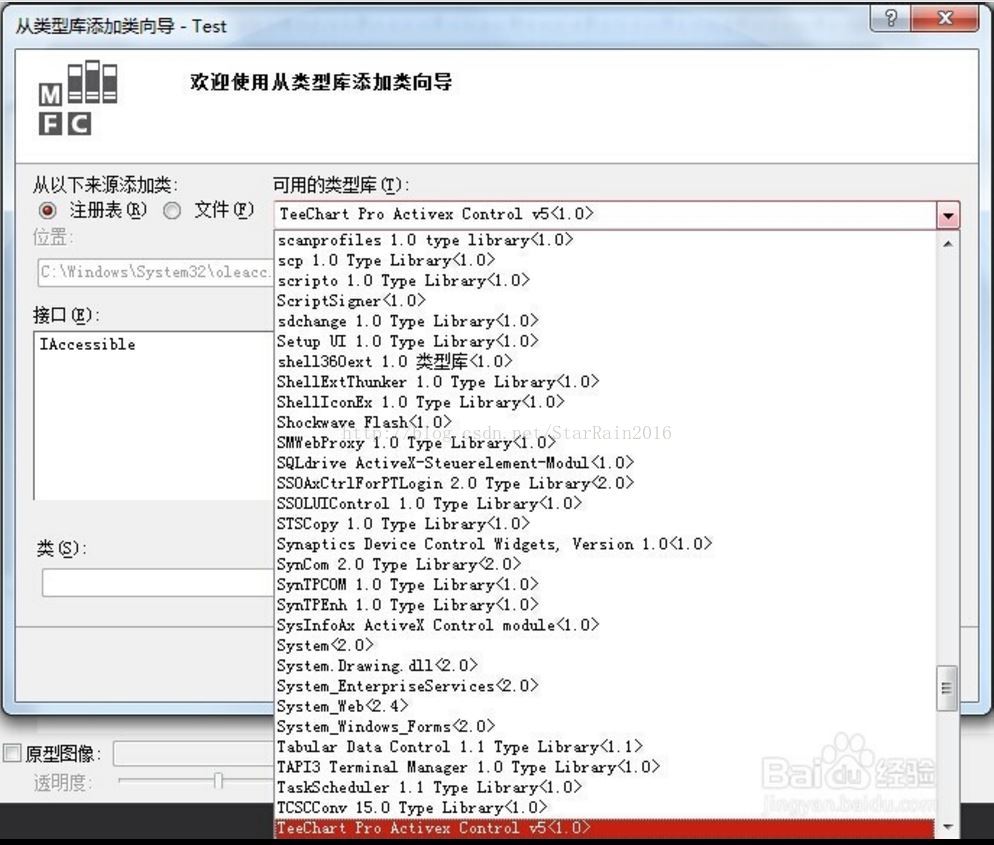The height and width of the screenshot is (845, 994).
Task: Select ShellIconEx 1.0 Type Library
Action: point(605,402)
